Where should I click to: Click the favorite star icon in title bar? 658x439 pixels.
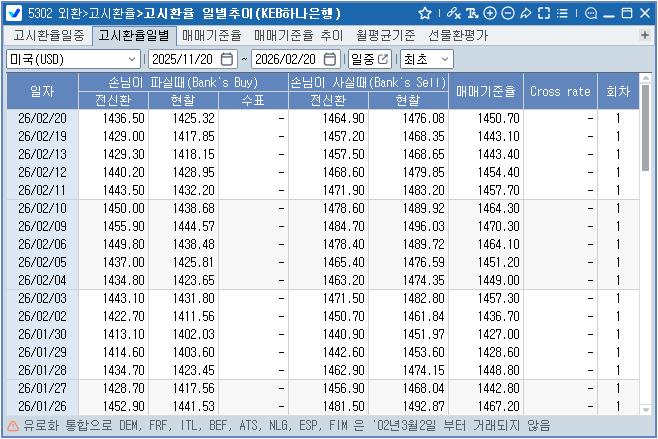[x=425, y=13]
